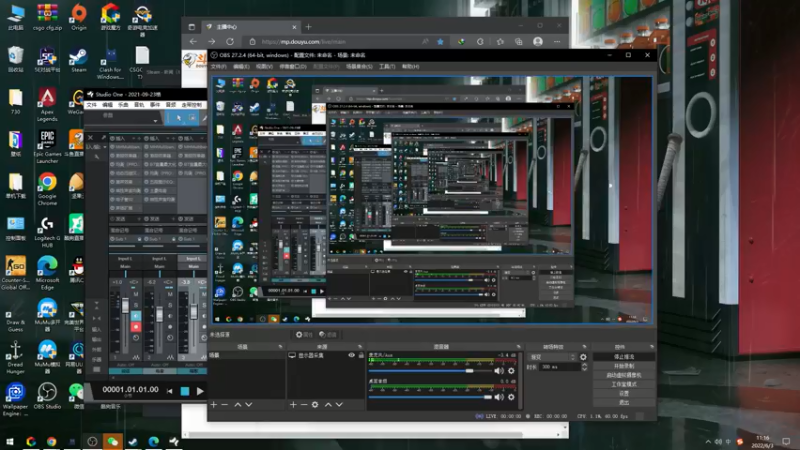Open the Origin desktop shortcut

(x=79, y=17)
